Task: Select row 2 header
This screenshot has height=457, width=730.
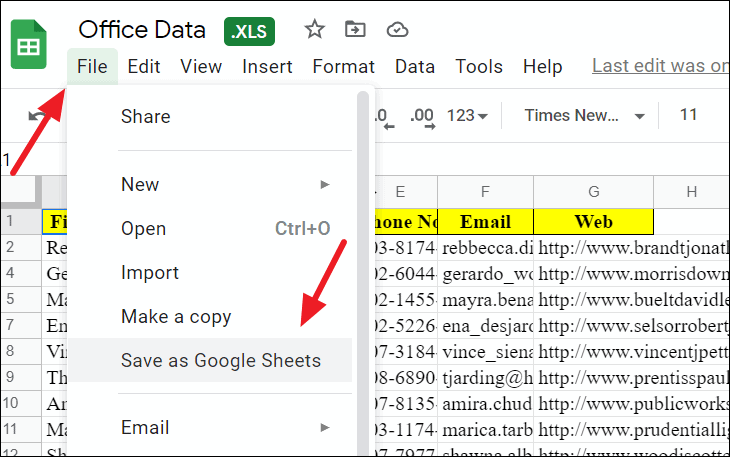Action: (x=20, y=247)
